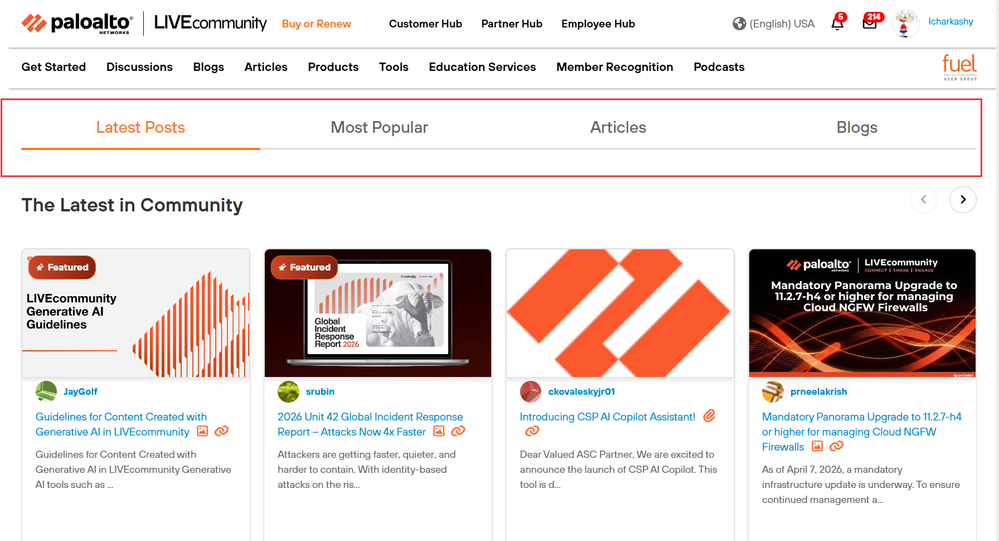
Task: Switch to the Blogs tab below navigation
Action: (856, 127)
